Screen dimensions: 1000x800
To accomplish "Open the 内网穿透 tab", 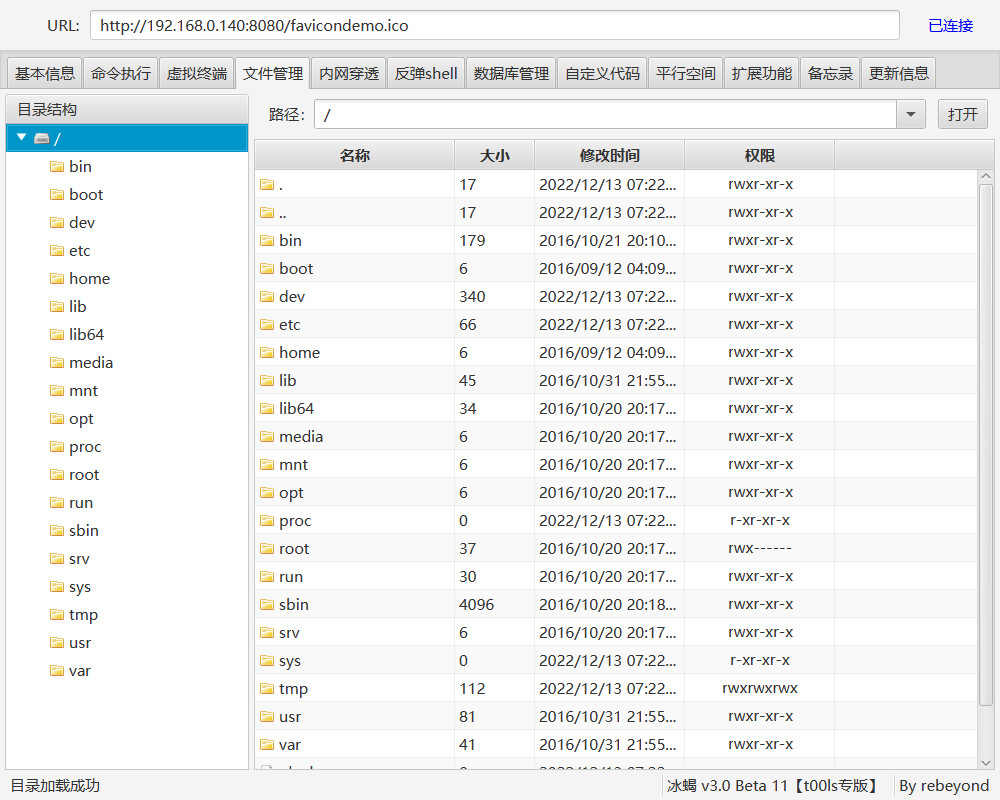I will (x=349, y=73).
